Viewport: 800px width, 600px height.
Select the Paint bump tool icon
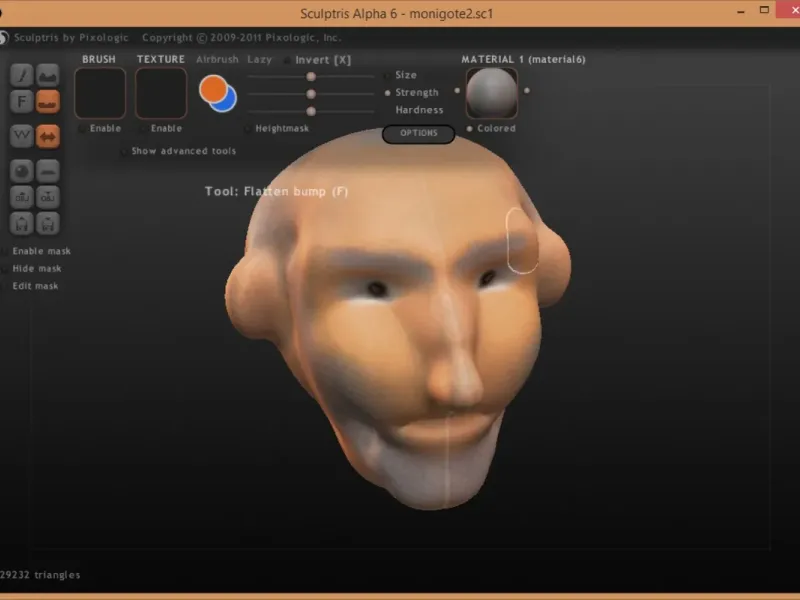coord(47,75)
